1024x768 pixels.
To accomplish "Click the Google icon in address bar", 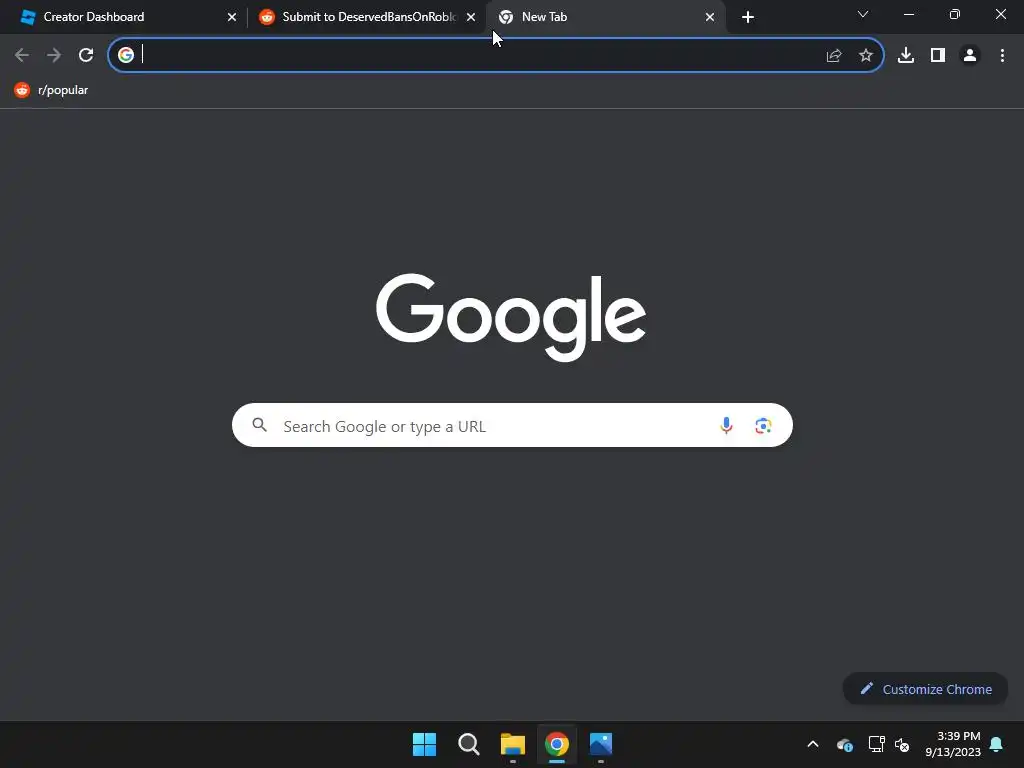I will pyautogui.click(x=126, y=55).
